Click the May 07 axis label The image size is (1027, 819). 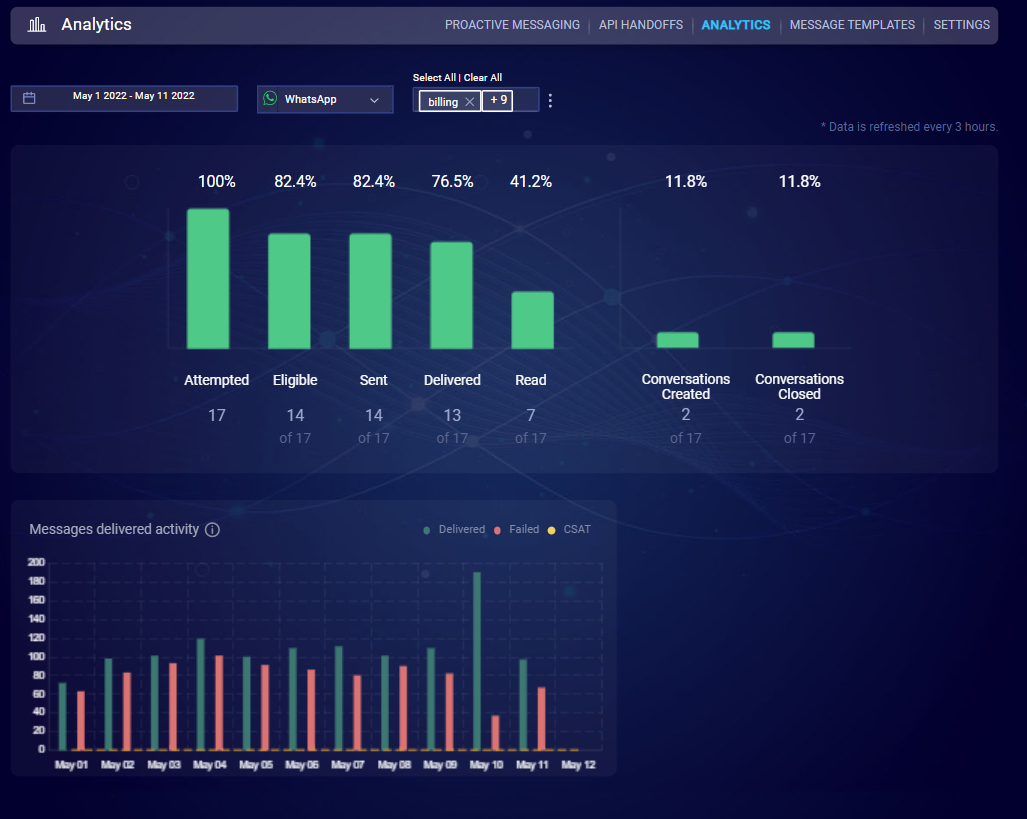click(348, 765)
